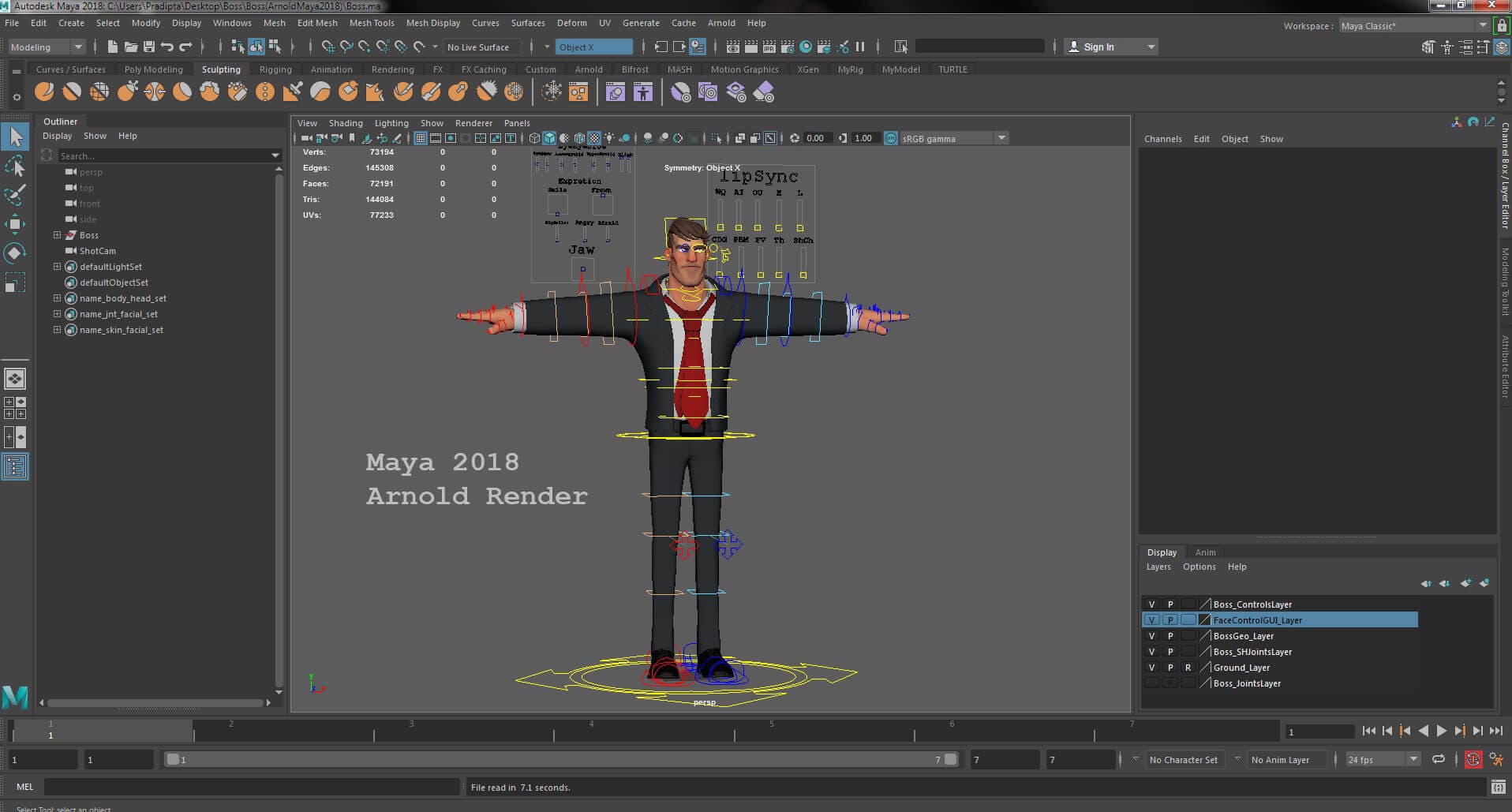Expand name_jnt_facial_set in Outliner

(57, 314)
